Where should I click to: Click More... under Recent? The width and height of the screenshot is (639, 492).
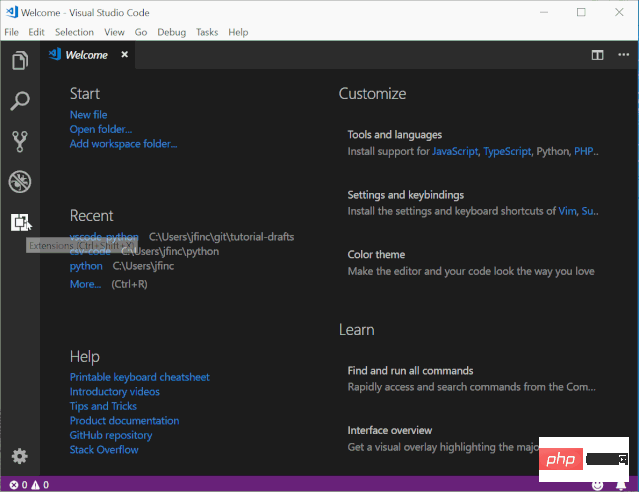(x=85, y=284)
